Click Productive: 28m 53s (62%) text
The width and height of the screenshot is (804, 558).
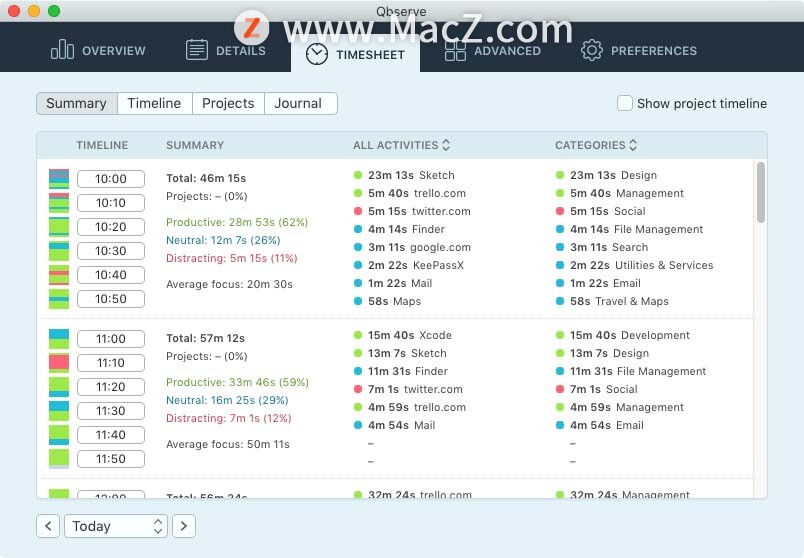tap(237, 222)
